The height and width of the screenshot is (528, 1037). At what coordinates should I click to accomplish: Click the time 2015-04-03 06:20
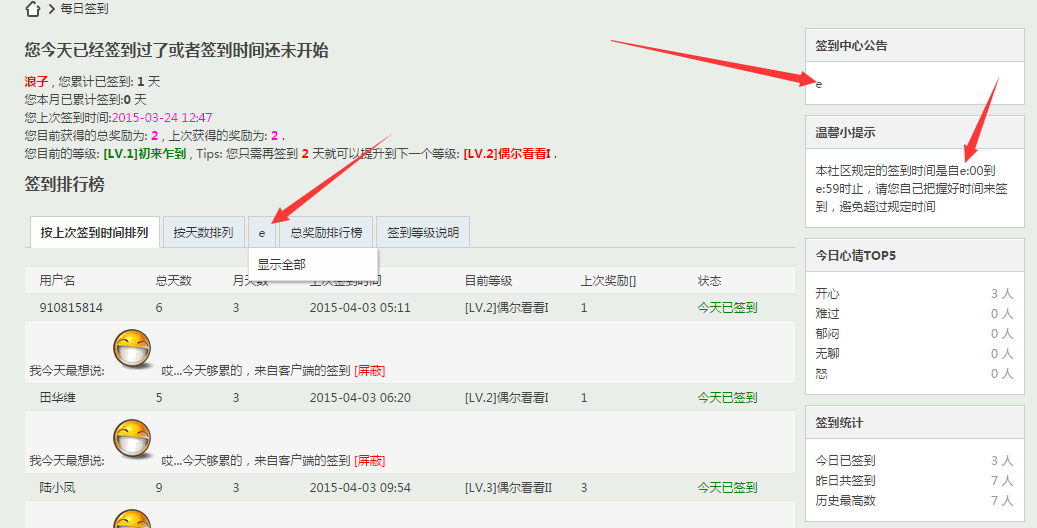click(360, 398)
